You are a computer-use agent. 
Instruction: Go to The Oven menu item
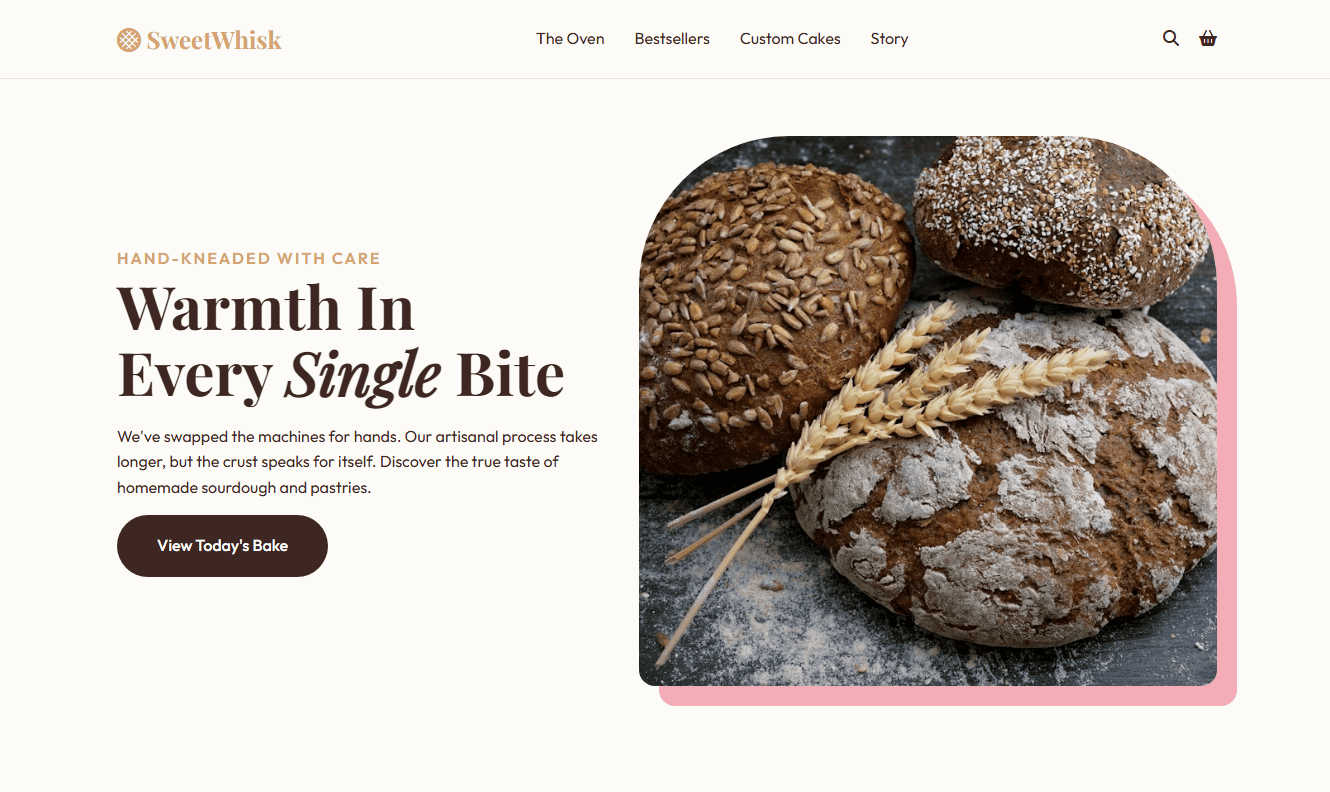point(570,39)
